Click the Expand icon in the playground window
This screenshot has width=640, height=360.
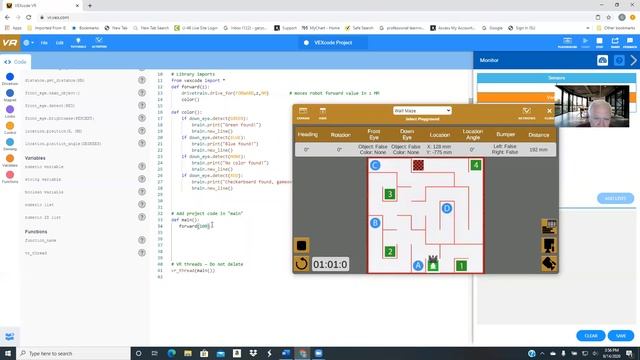tap(303, 113)
